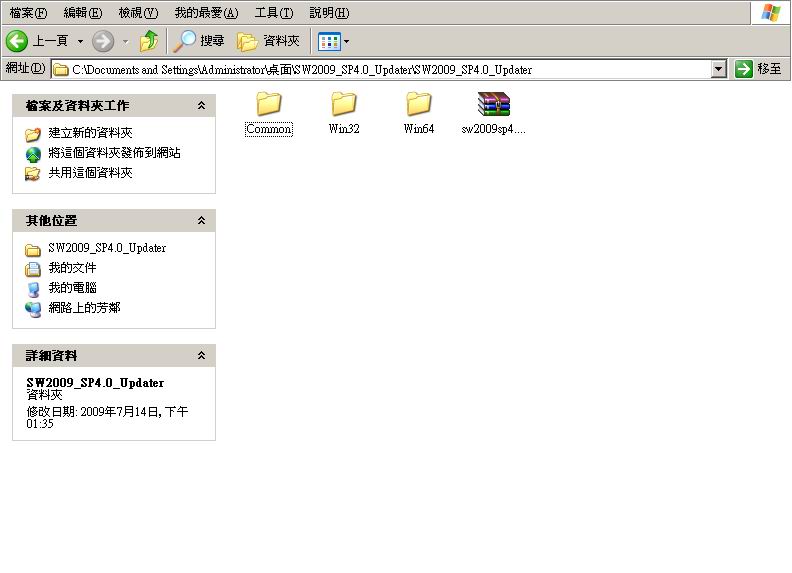Open the 檔案(F) menu
Screen dimensions: 792x573
[x=28, y=13]
